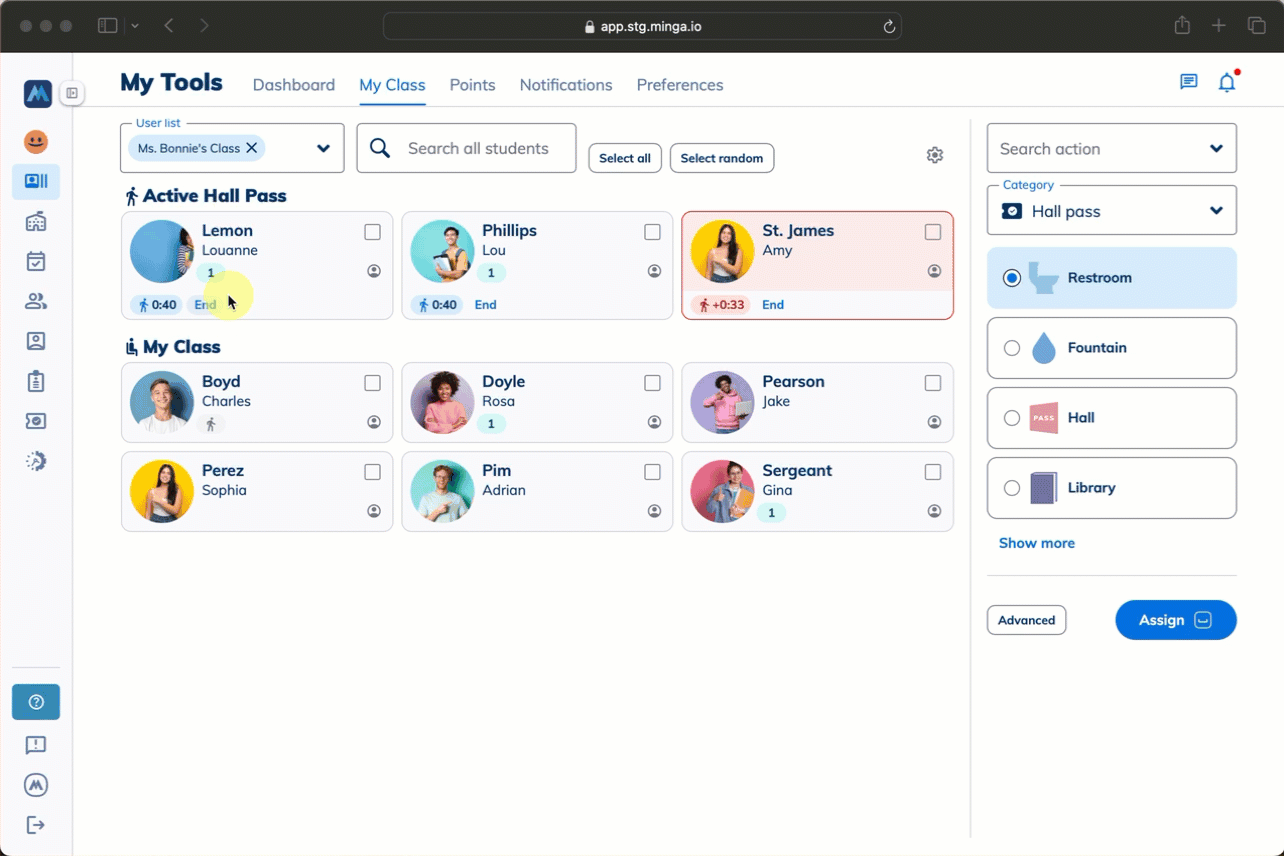Choose the Fountain radio button
This screenshot has width=1284, height=856.
[1012, 348]
